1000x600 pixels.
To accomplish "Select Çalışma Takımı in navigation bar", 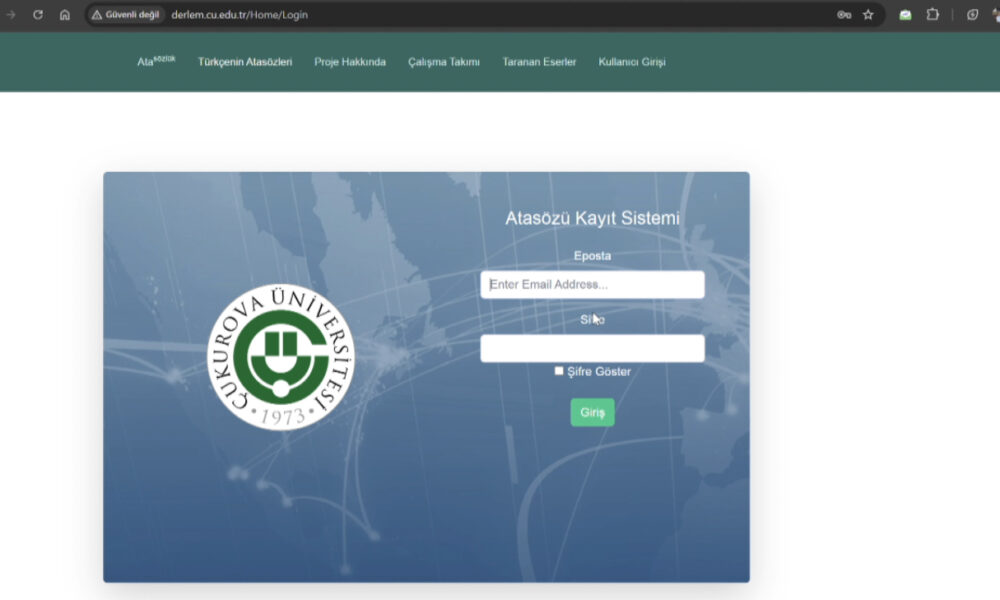I will tap(444, 62).
